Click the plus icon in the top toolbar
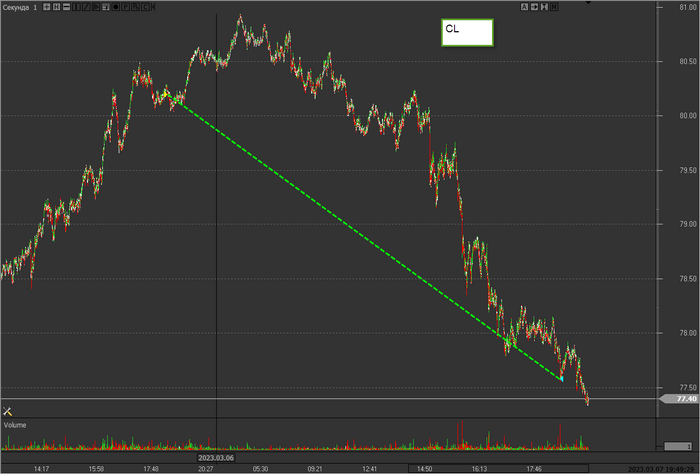The image size is (700, 474). (x=47, y=7)
